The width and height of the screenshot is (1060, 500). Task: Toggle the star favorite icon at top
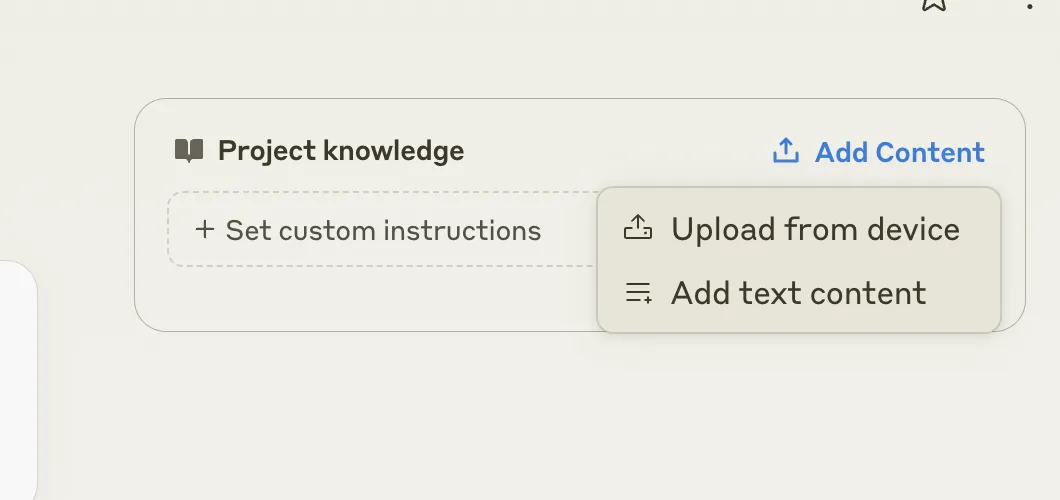pyautogui.click(x=934, y=3)
